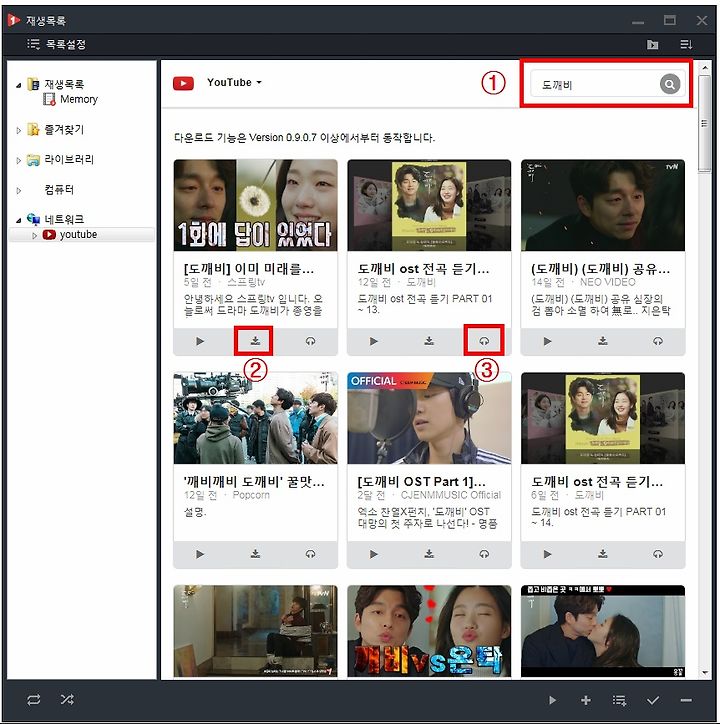Select 네트워크 item in sidebar

(55, 219)
